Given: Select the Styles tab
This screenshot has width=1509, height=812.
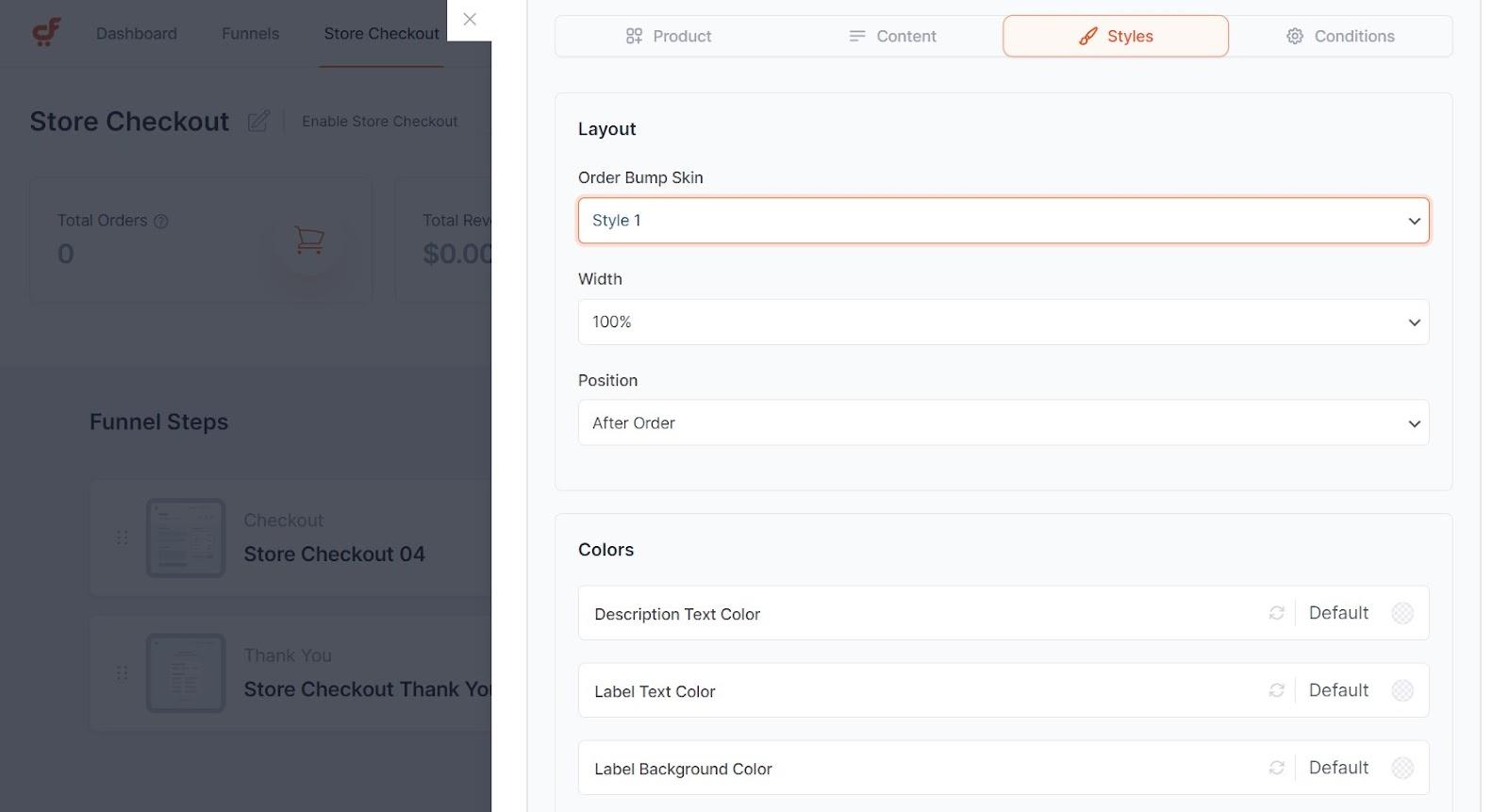Looking at the screenshot, I should click(1116, 36).
